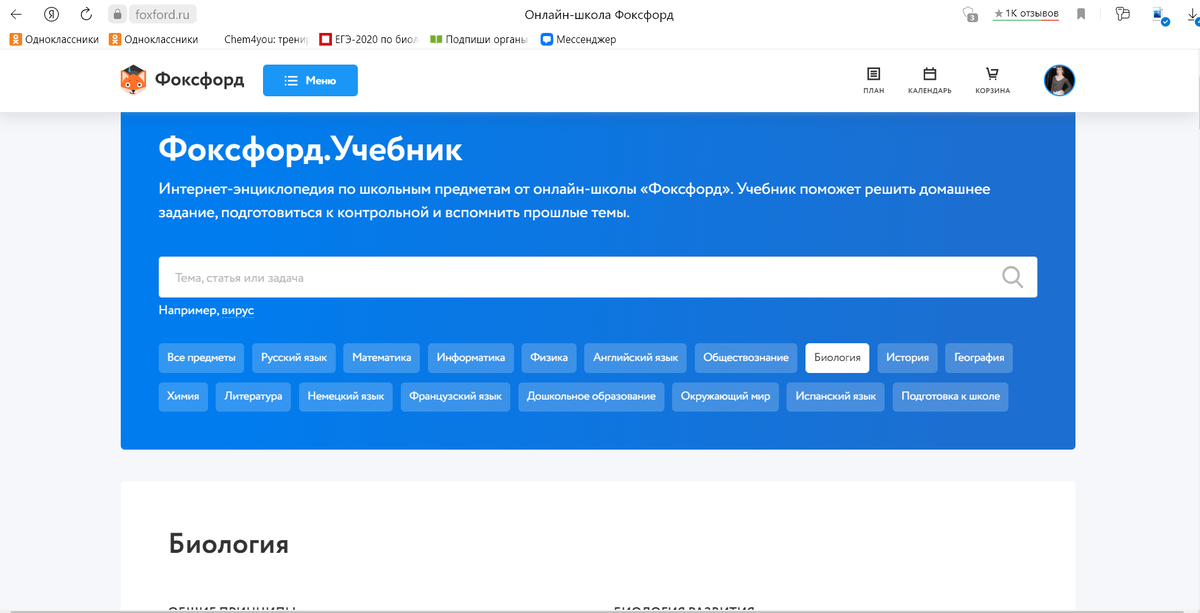Click the 'Онлайн-школа Фоксфорд' page title
1200x613 pixels.
[599, 15]
